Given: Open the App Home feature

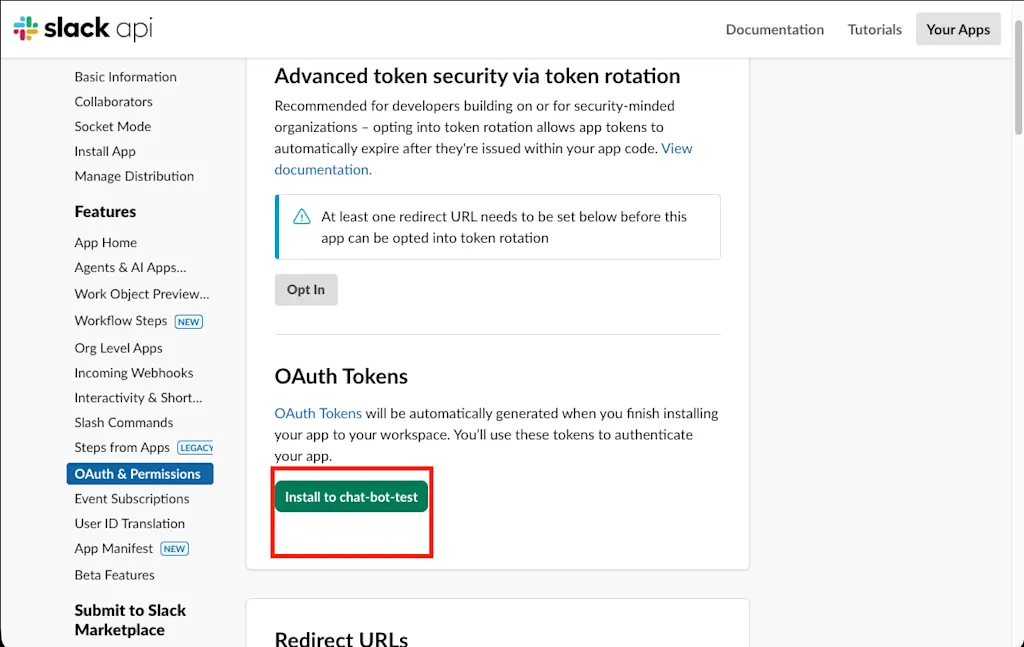Looking at the screenshot, I should point(106,243).
